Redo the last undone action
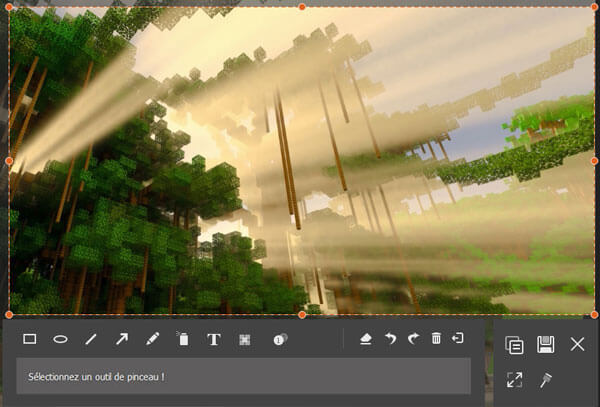600x407 pixels. (413, 339)
